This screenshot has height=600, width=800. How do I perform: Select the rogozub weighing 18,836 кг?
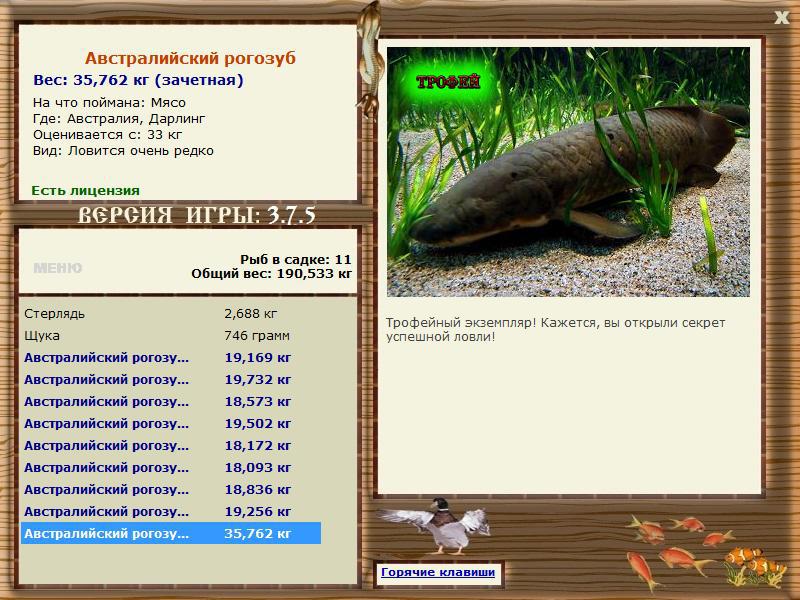[171, 489]
